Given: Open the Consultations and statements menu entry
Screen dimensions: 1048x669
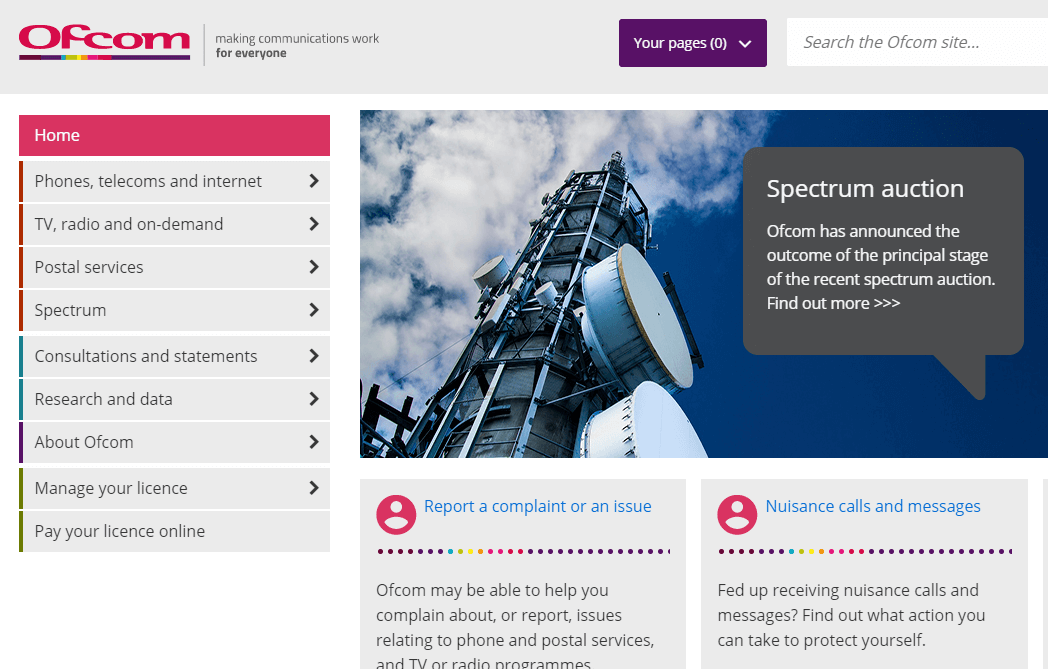Looking at the screenshot, I should (145, 356).
